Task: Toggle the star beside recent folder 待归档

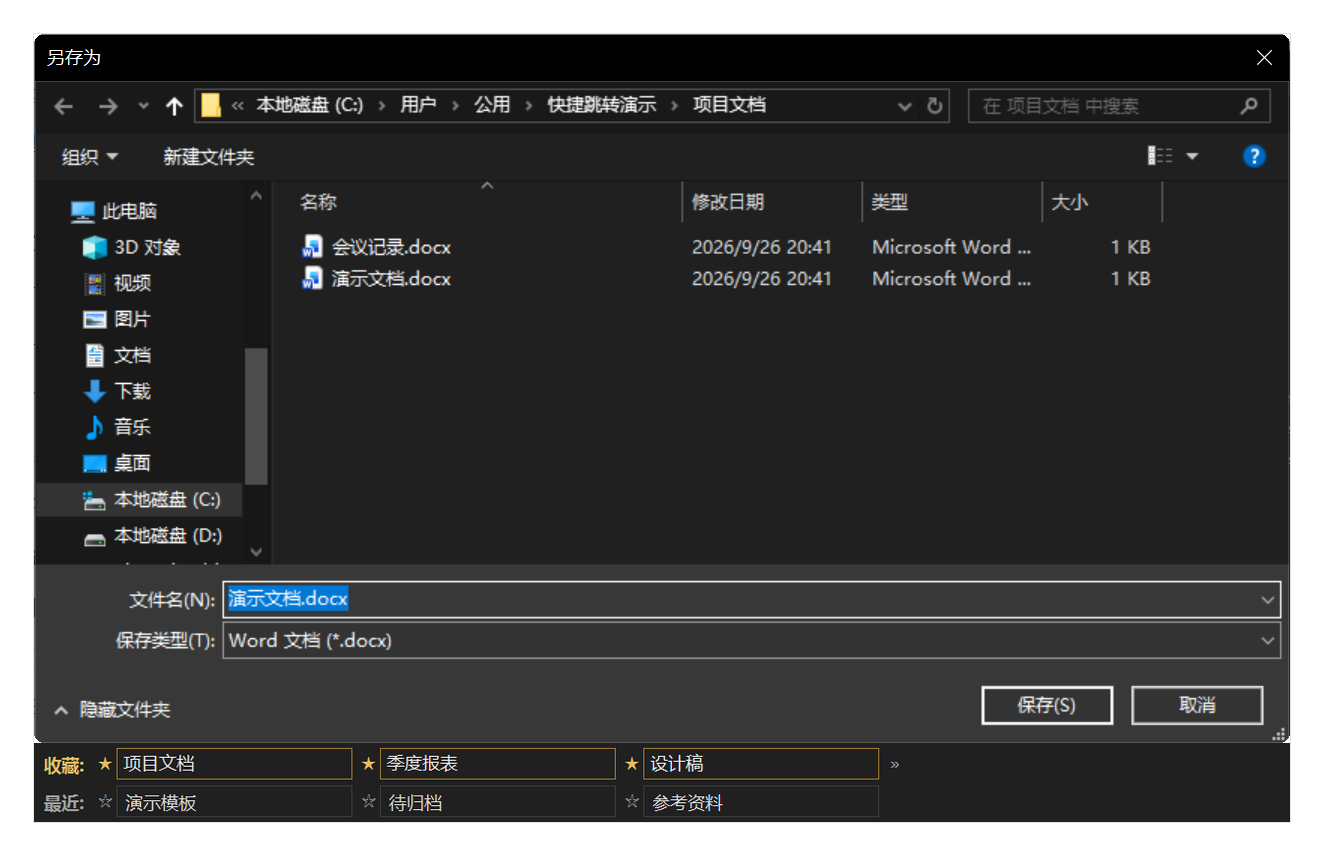Action: point(368,802)
